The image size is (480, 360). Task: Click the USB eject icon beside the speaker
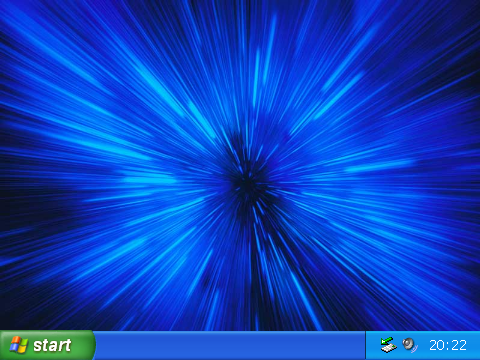coord(388,345)
